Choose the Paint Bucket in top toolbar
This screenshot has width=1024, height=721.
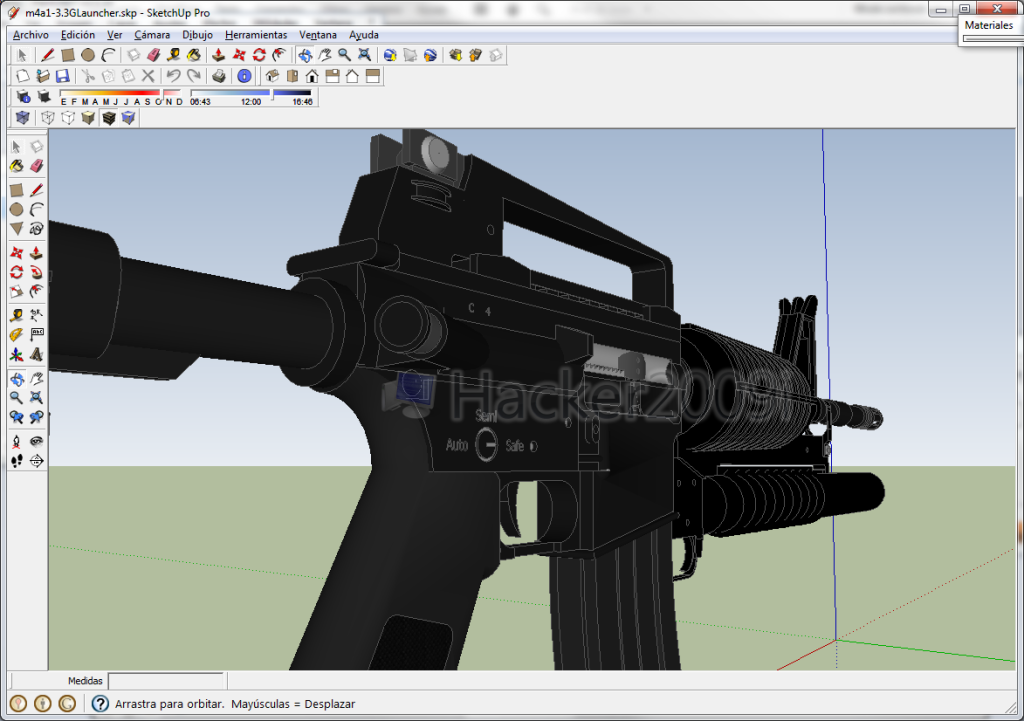[x=194, y=56]
